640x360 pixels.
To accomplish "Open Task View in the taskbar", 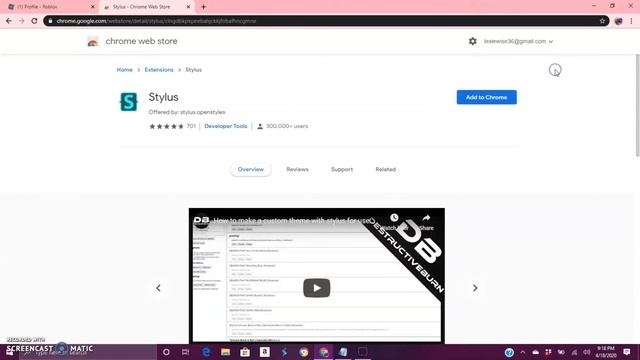I will [185, 352].
